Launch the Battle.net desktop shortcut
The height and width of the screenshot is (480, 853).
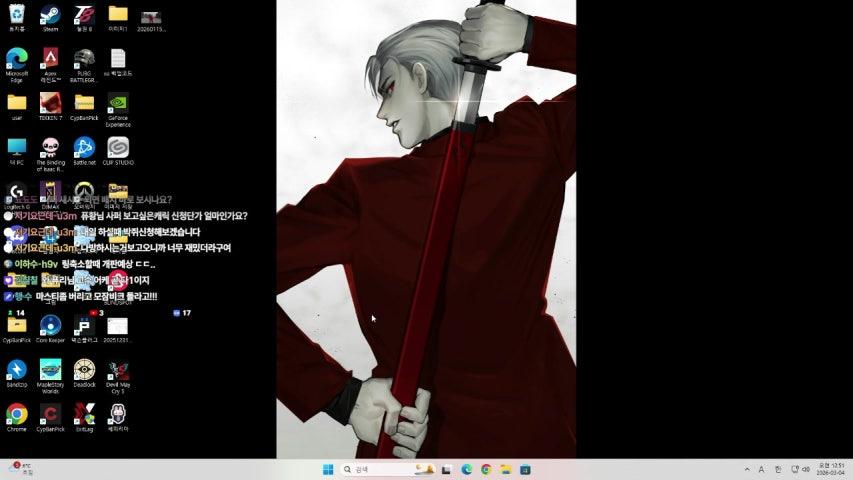point(84,147)
